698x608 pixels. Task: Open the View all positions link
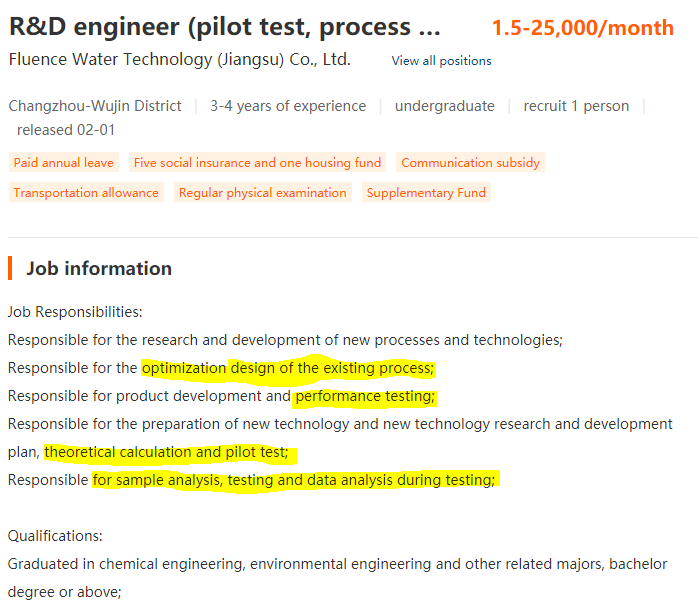441,61
